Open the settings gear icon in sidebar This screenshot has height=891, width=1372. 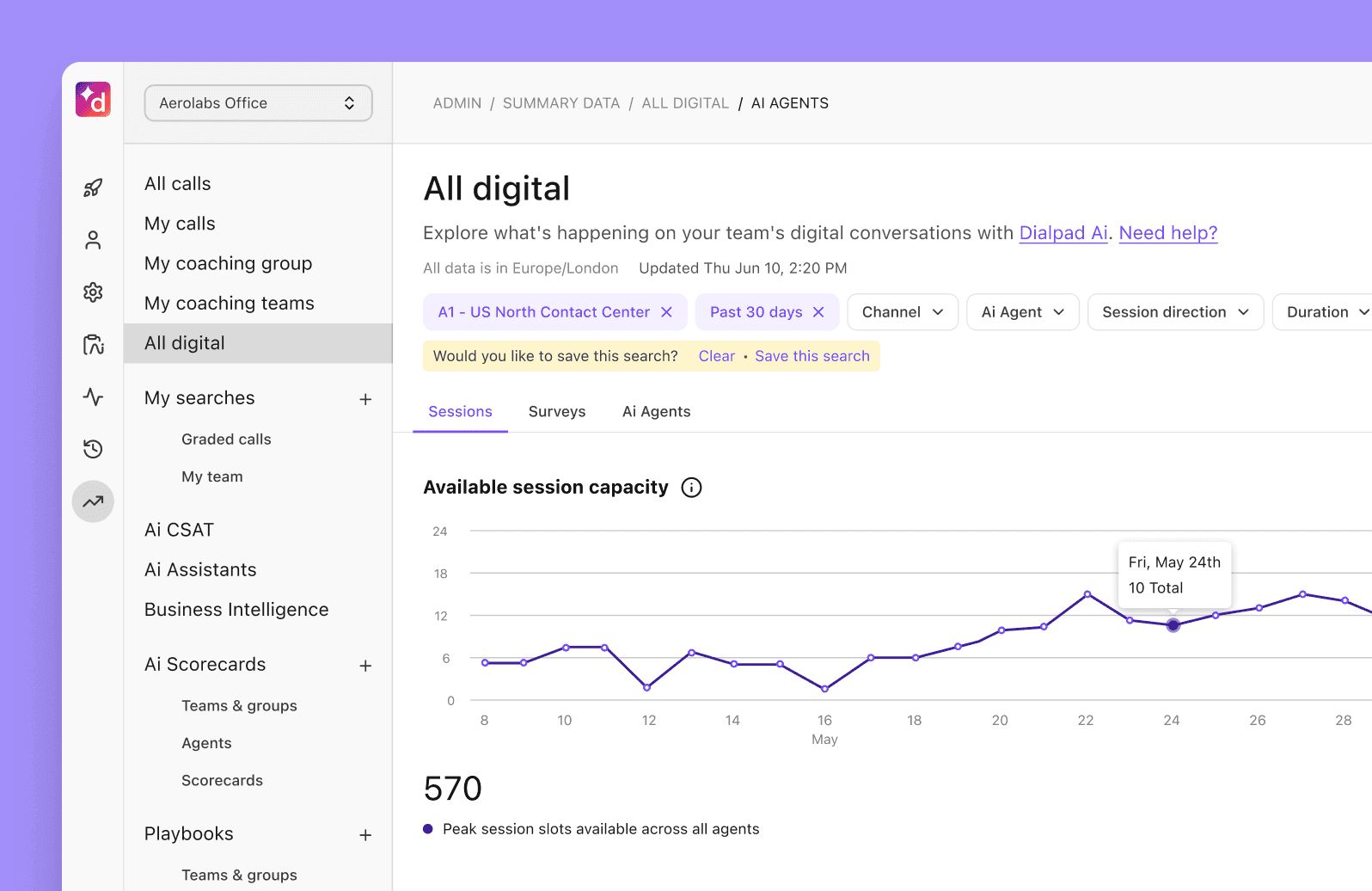[x=93, y=292]
